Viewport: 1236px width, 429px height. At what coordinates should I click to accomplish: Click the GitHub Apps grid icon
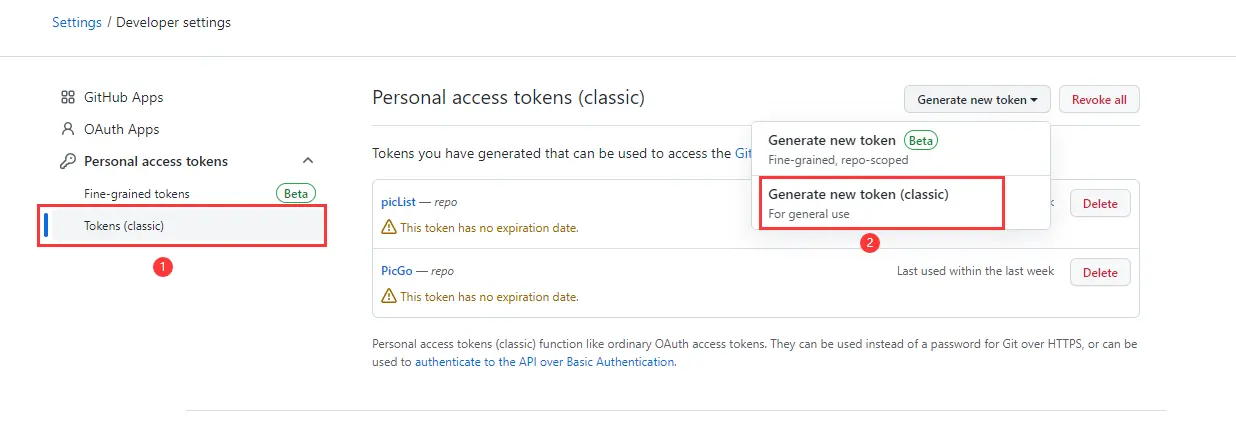pyautogui.click(x=68, y=97)
